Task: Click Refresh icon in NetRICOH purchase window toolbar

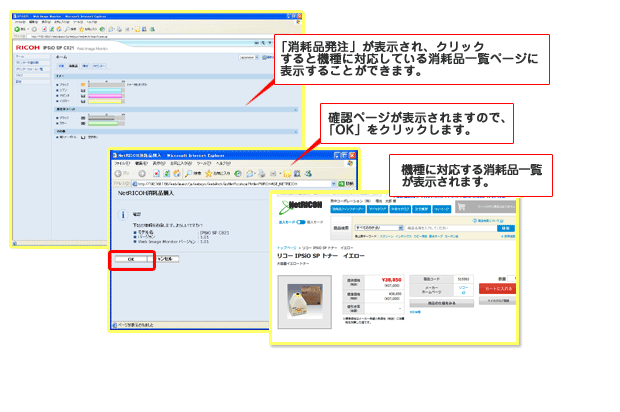Action: 167,174
